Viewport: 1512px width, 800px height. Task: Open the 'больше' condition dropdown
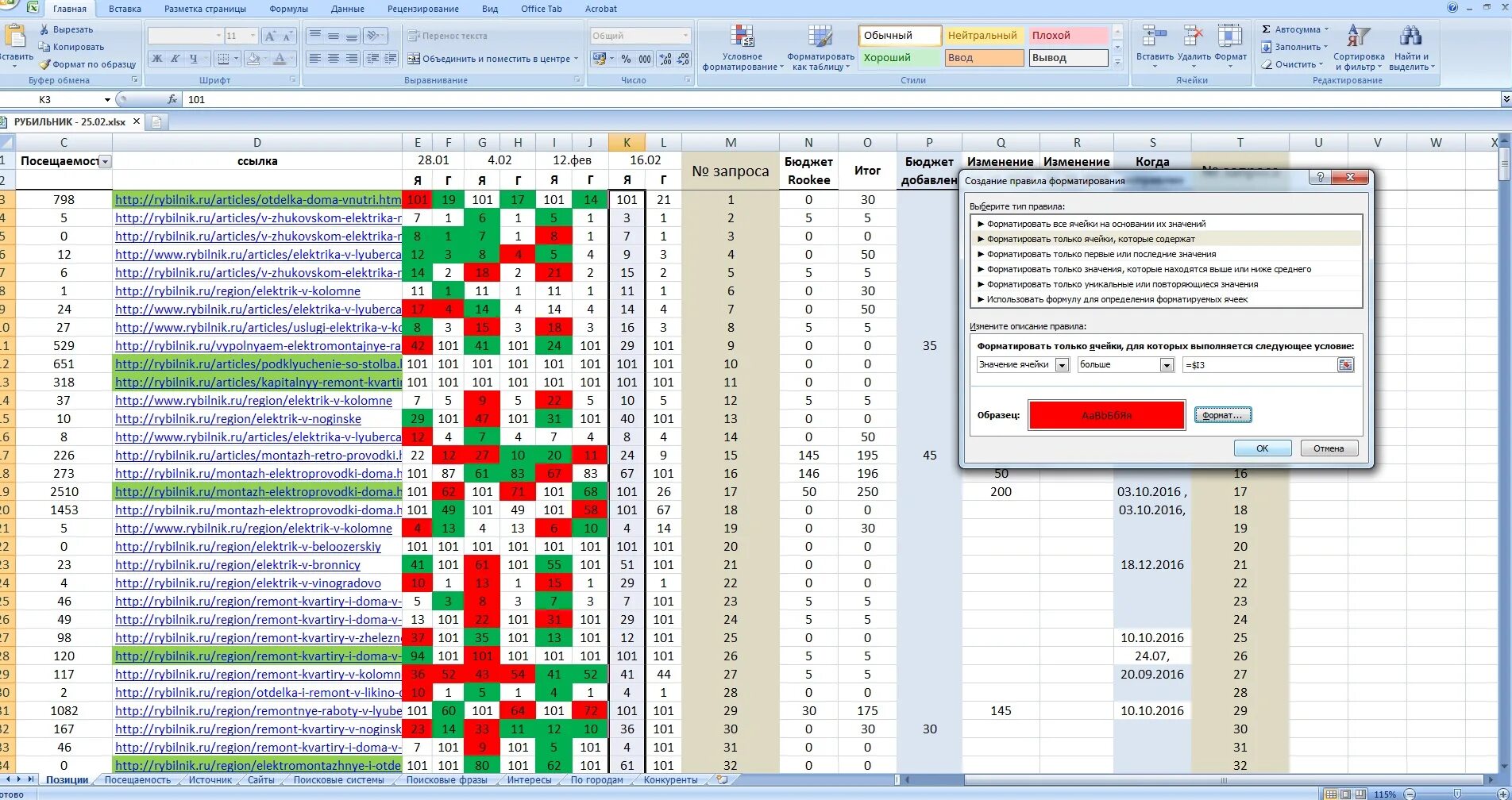[x=1167, y=365]
